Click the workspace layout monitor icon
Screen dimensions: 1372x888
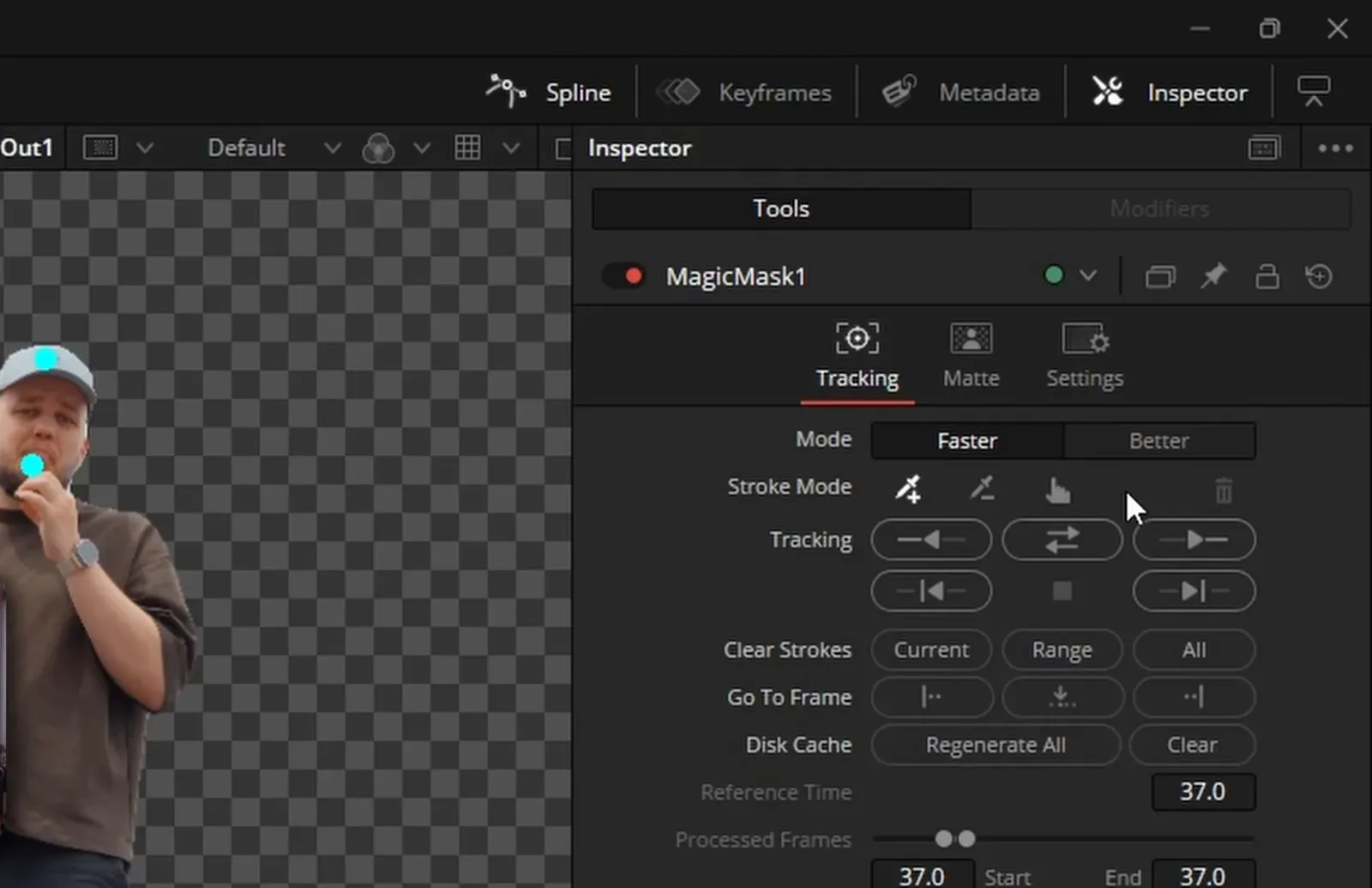(1314, 91)
